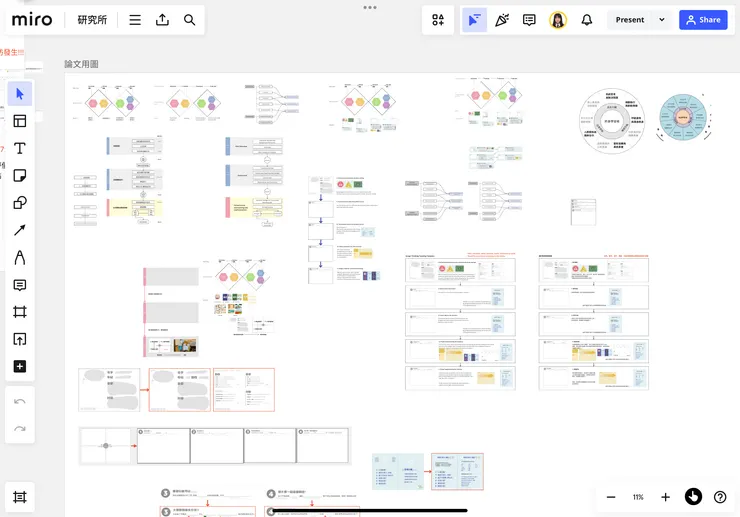Screen dimensions: 740x517
Task: Expand the Present dropdown arrow
Action: pos(662,20)
